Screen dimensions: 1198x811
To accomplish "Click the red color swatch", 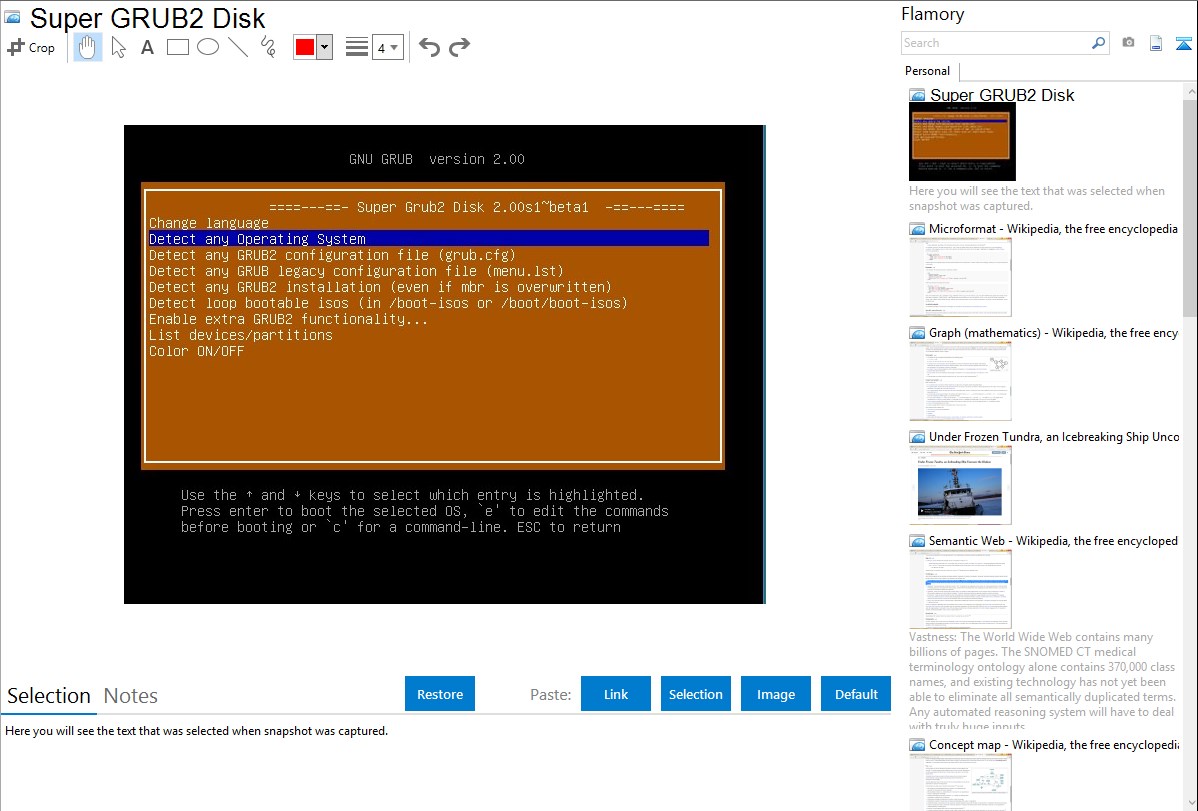I will 305,47.
